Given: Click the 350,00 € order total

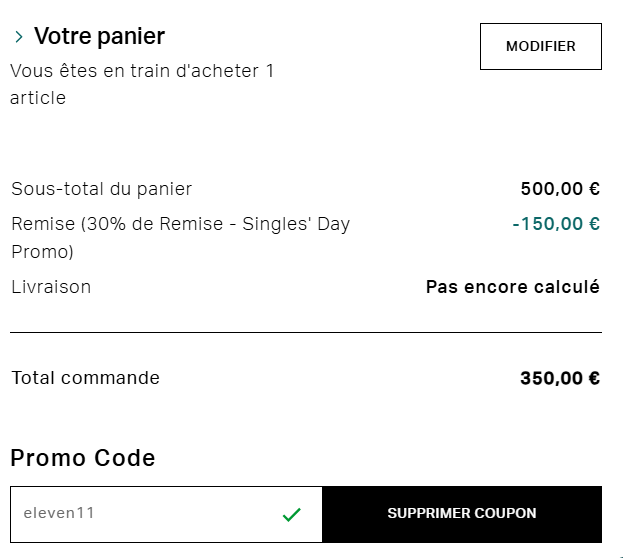Looking at the screenshot, I should pyautogui.click(x=559, y=378).
